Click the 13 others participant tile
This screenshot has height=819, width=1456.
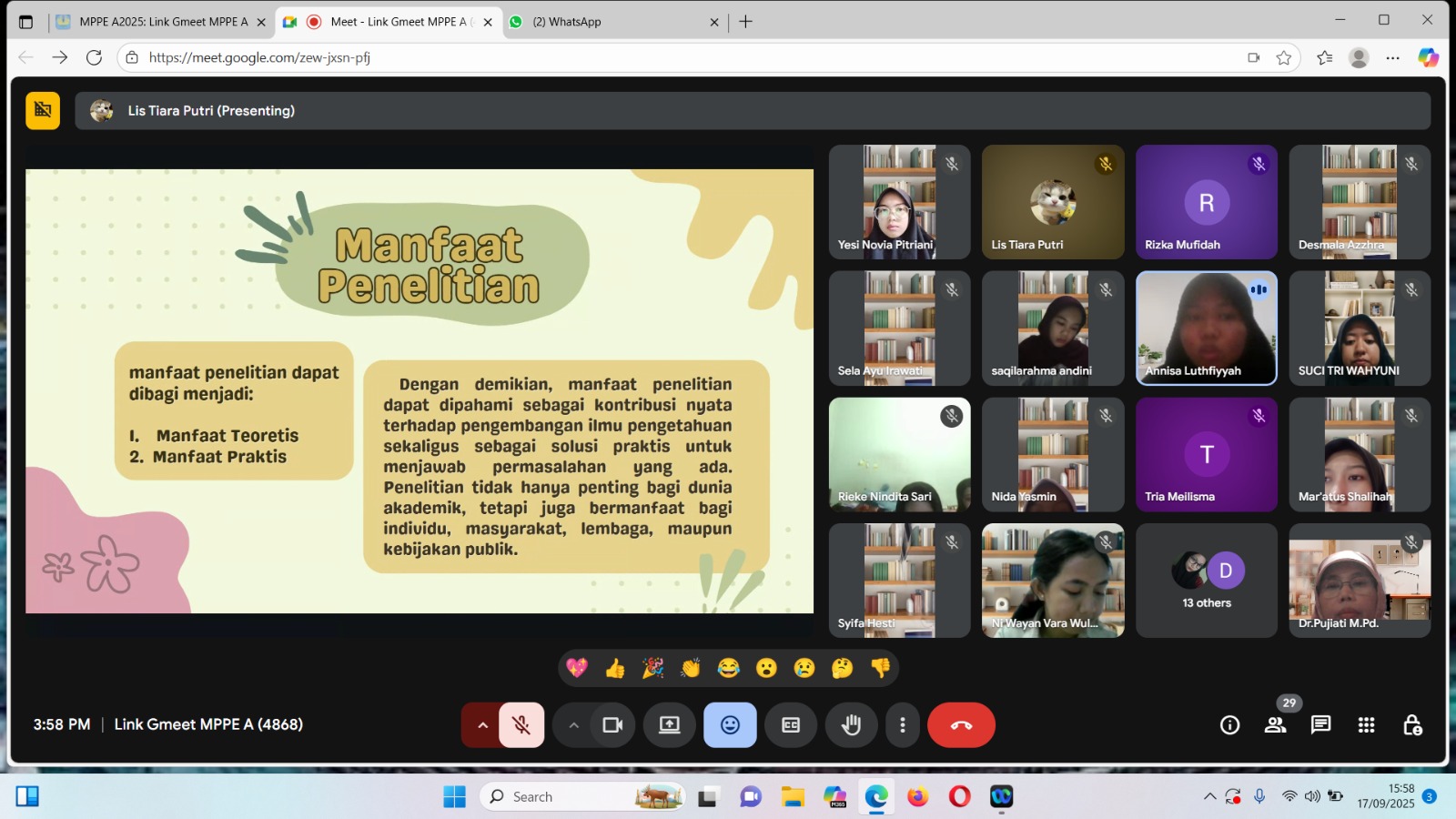click(1207, 581)
